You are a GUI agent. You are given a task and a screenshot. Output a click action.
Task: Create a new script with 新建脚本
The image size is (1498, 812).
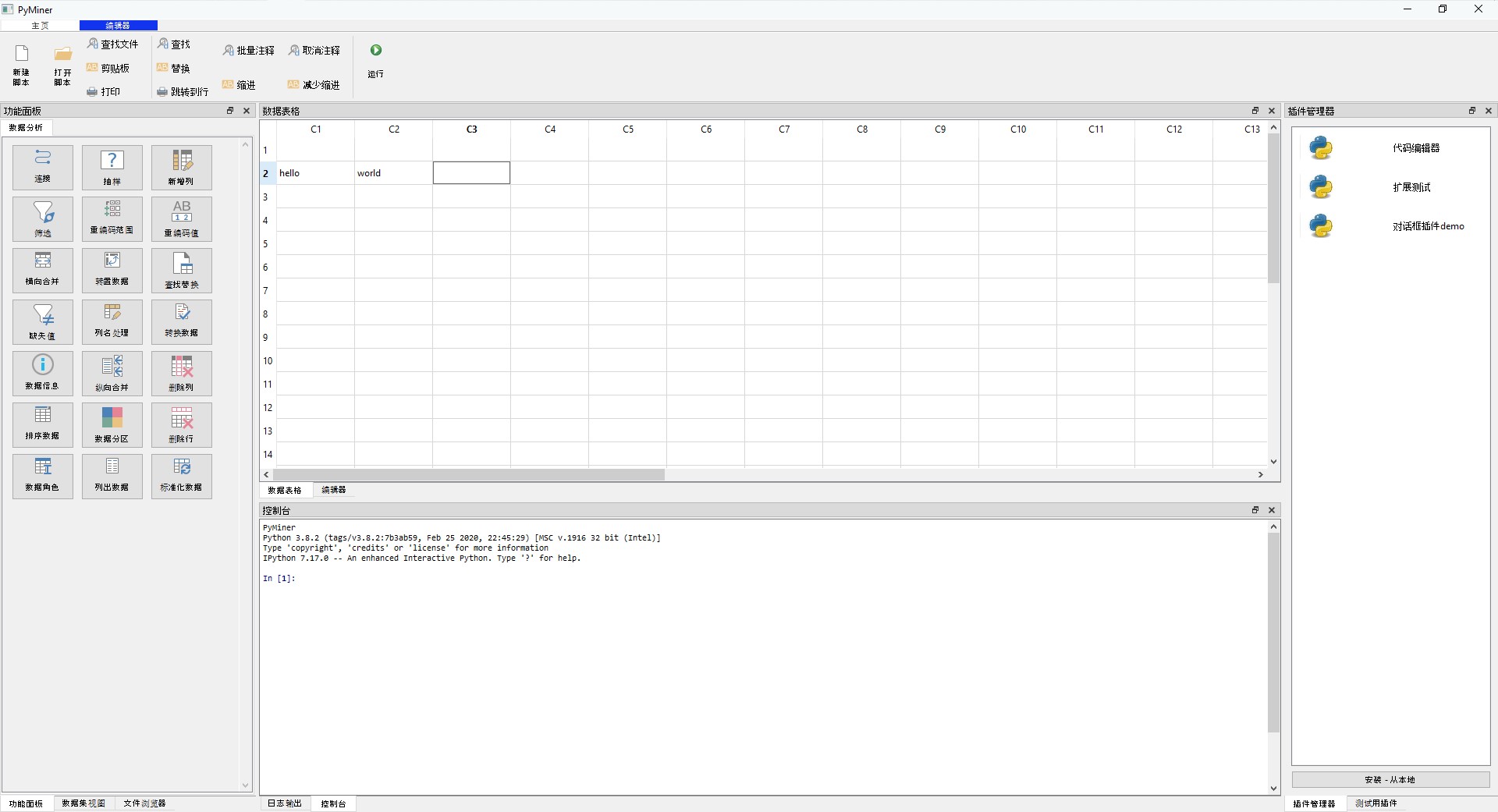point(21,66)
